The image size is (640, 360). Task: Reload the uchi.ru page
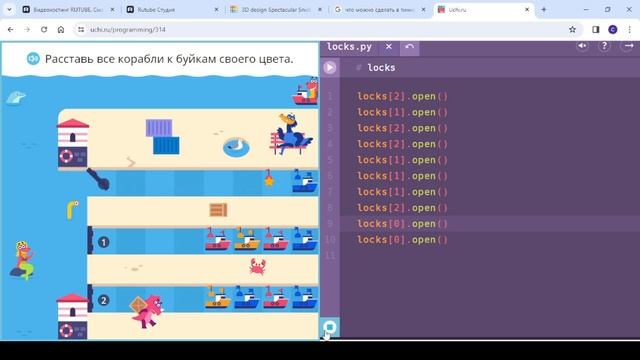44,29
